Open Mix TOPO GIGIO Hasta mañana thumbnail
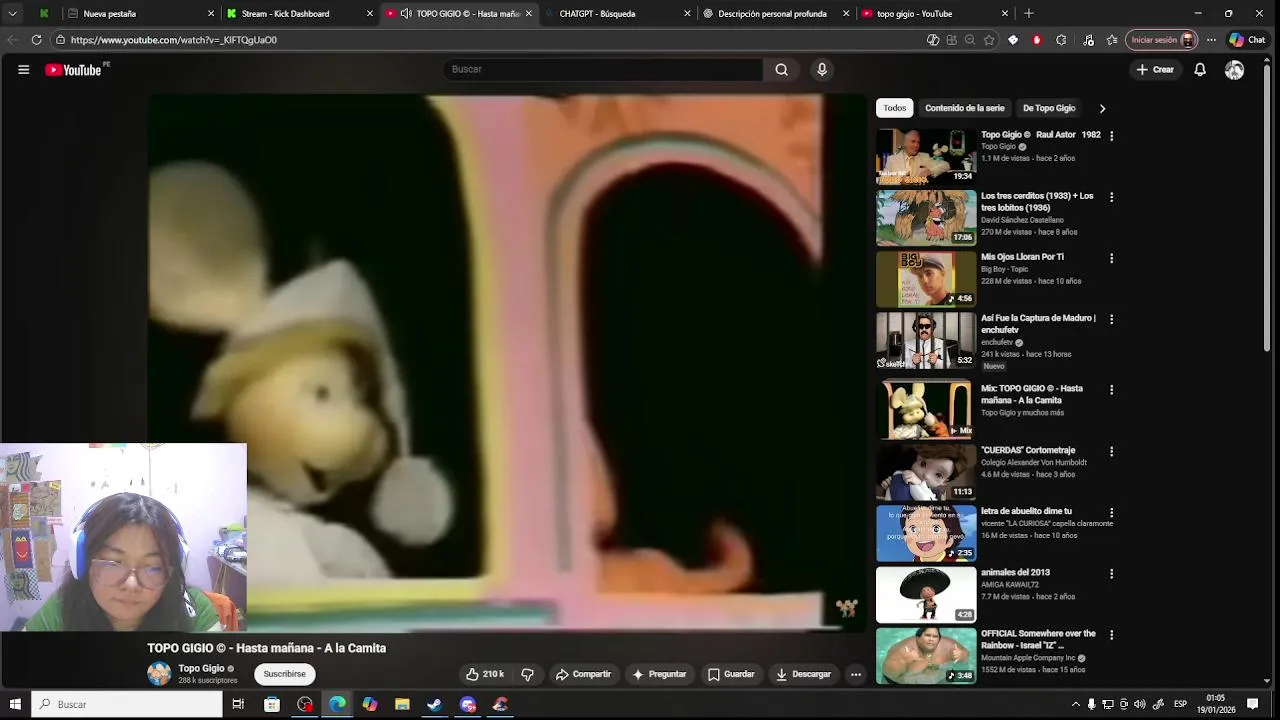The height and width of the screenshot is (720, 1280). click(x=926, y=410)
